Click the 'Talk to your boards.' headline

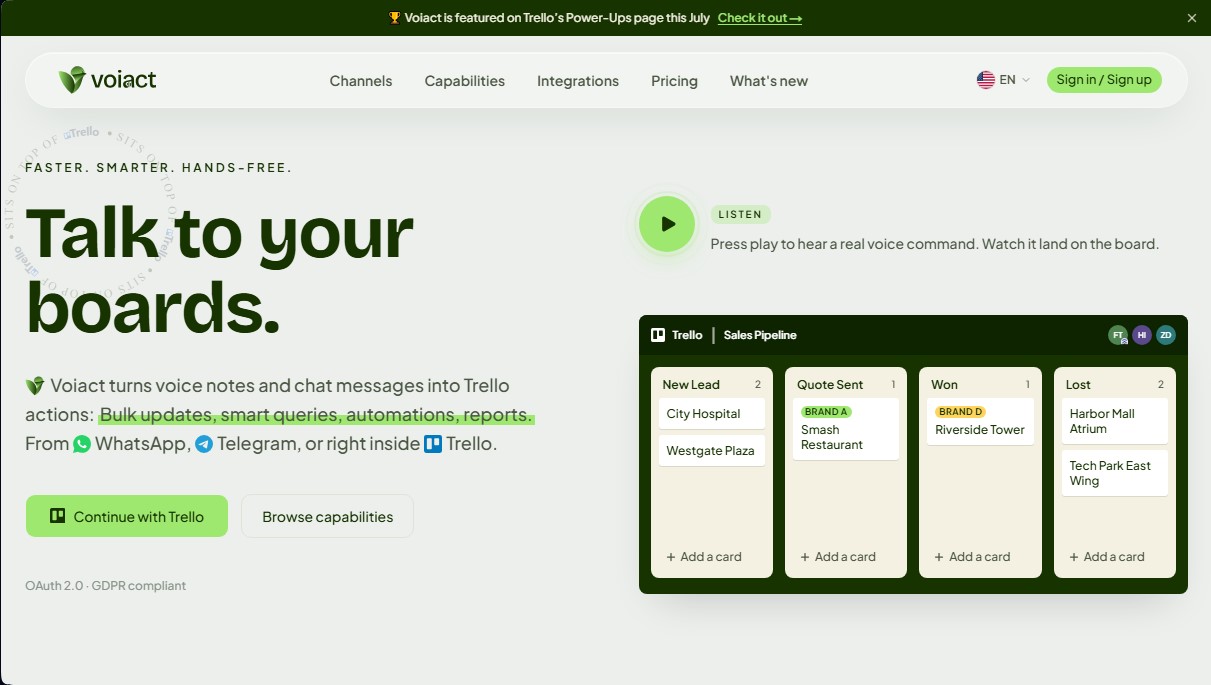tap(219, 269)
